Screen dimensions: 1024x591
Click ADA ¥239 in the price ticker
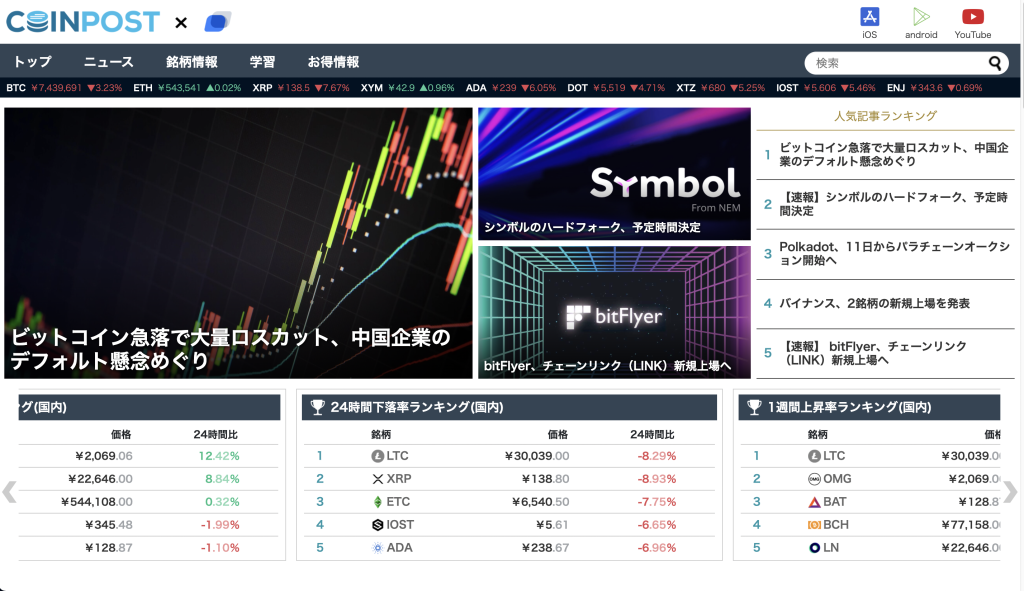(x=511, y=88)
